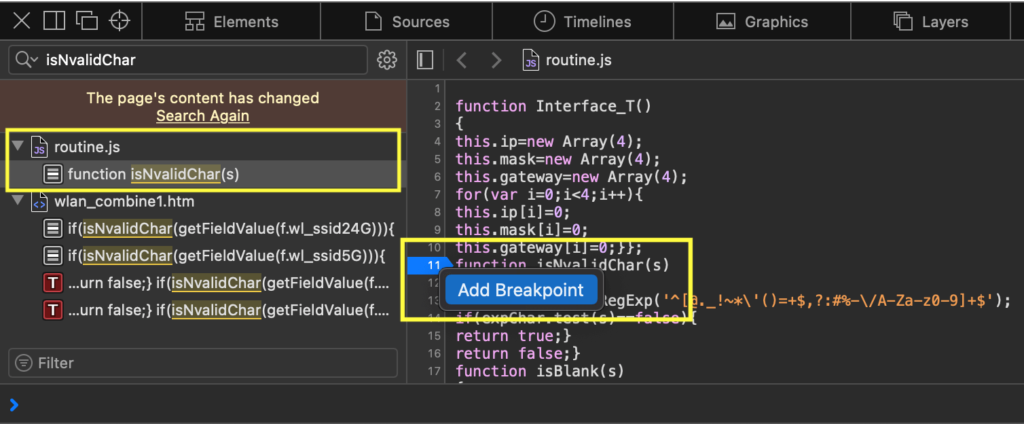Viewport: 1024px width, 424px height.
Task: Open the Elements tab
Action: coord(232,22)
